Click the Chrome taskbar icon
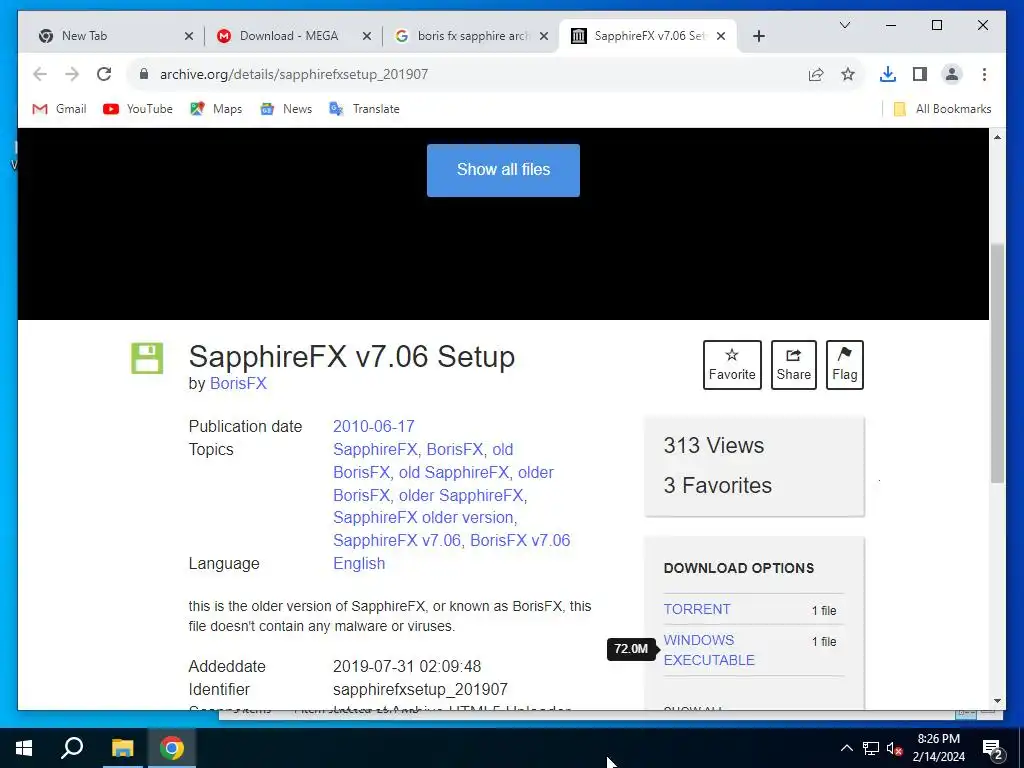Image resolution: width=1024 pixels, height=768 pixels. 172,748
